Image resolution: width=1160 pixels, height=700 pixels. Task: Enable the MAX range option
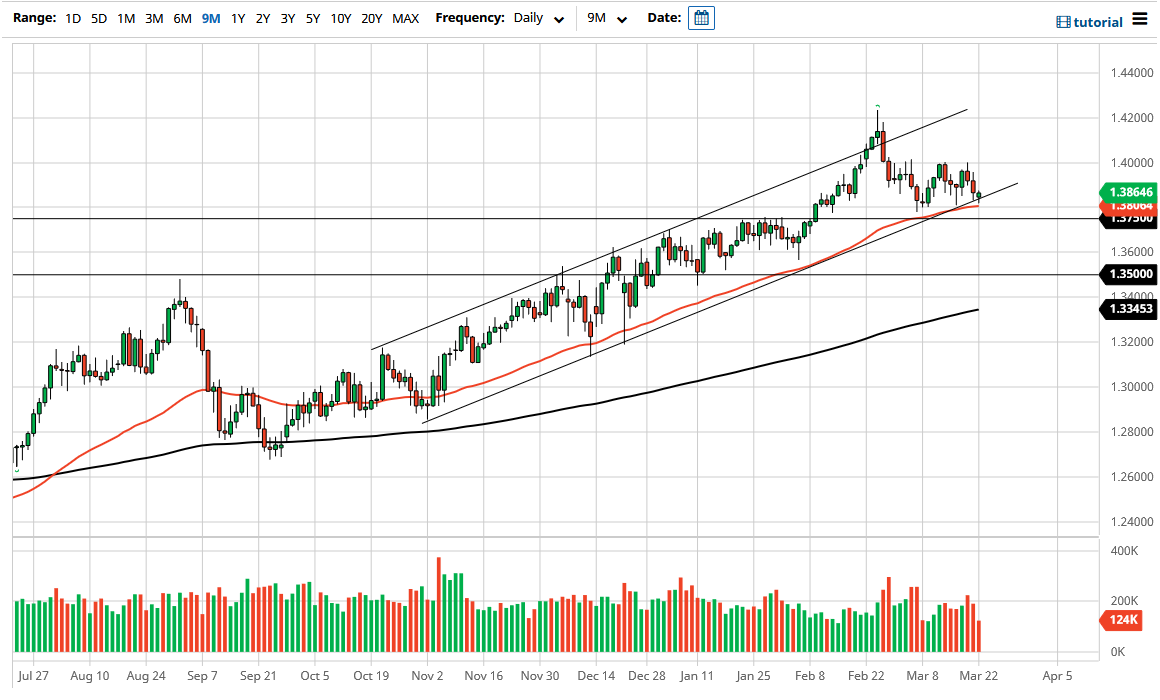point(405,18)
